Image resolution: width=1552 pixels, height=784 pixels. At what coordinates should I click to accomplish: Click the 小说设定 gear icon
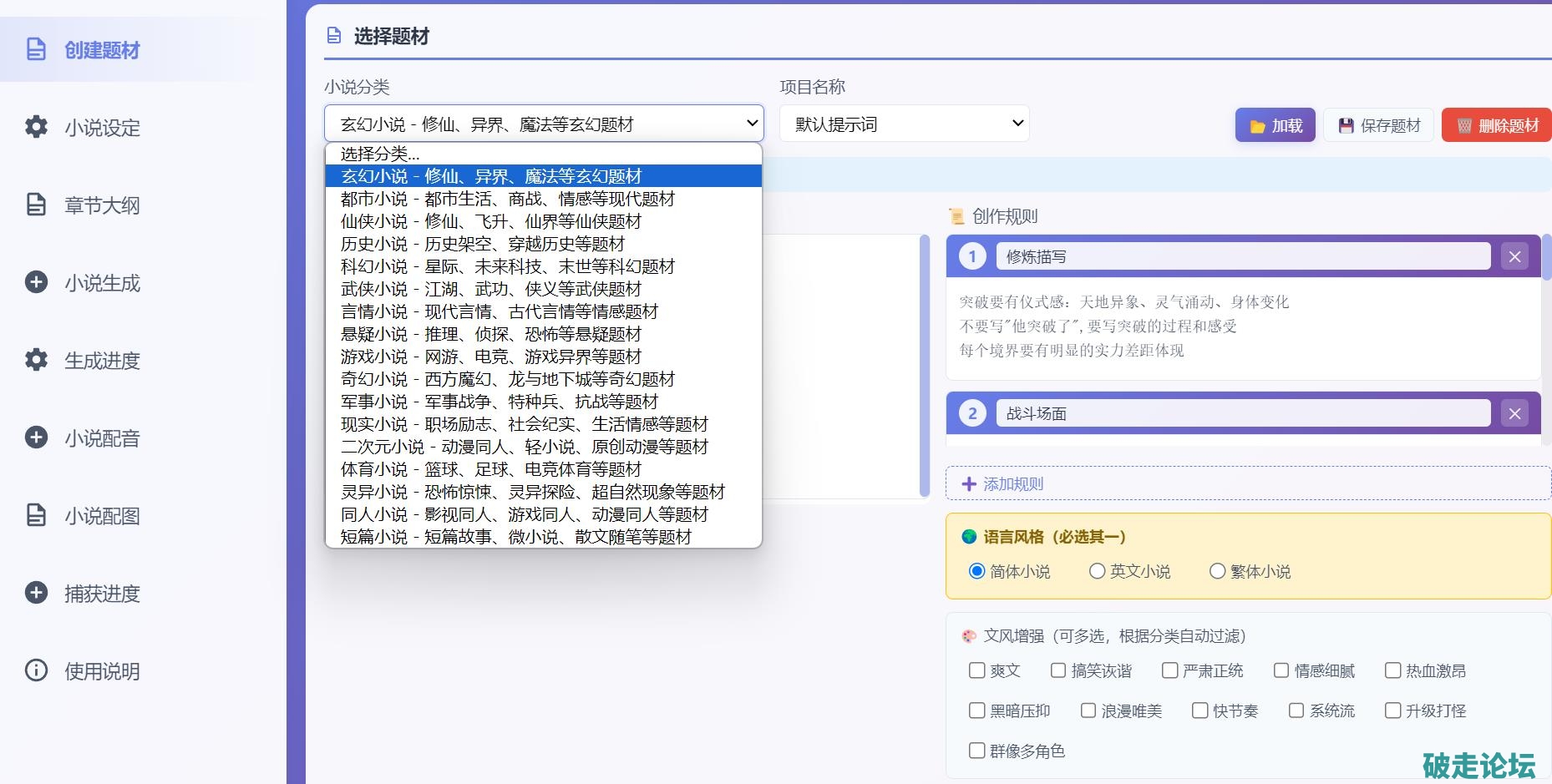click(x=36, y=127)
